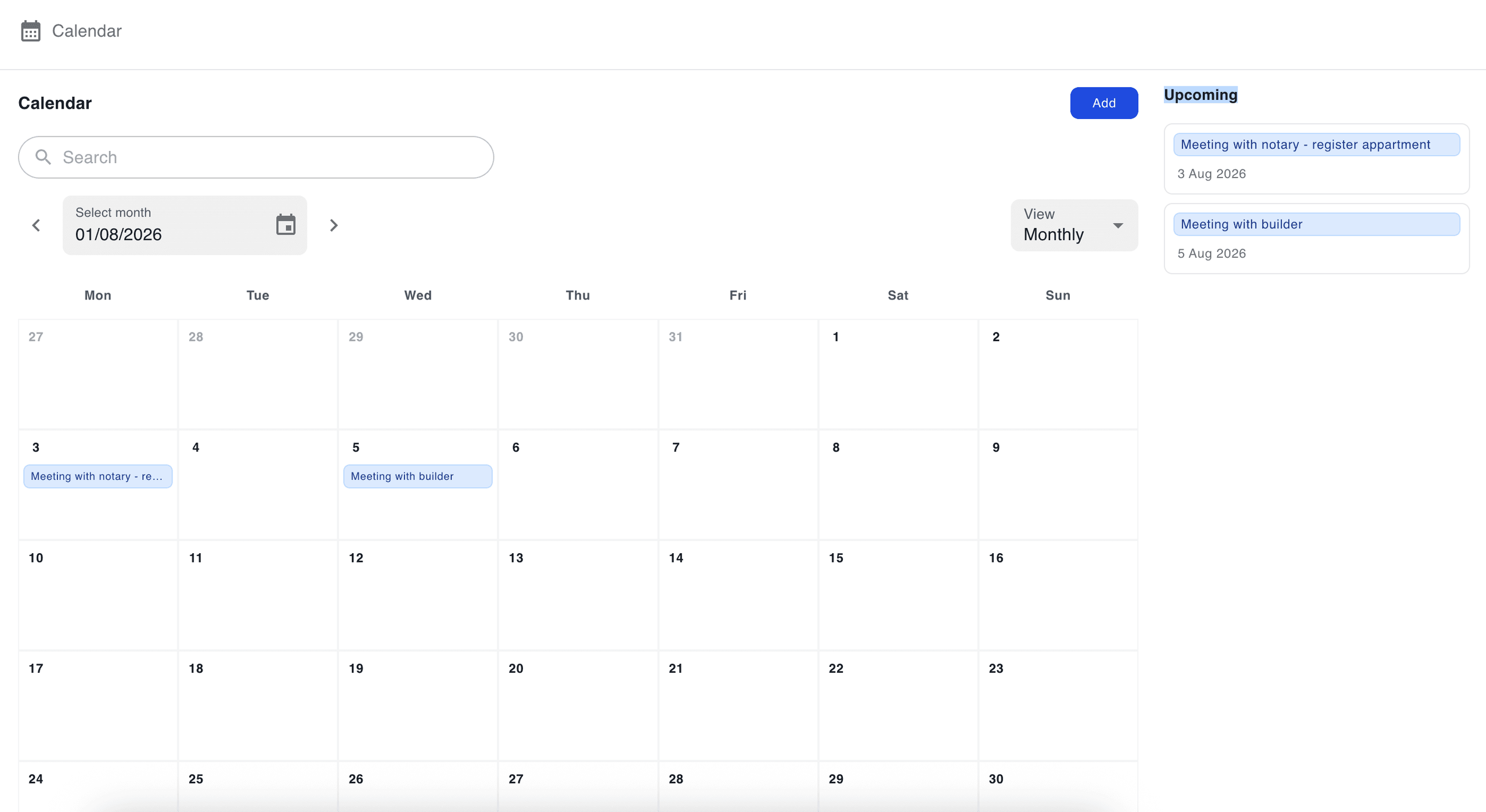Click the Add button
Image resolution: width=1486 pixels, height=812 pixels.
(x=1103, y=103)
